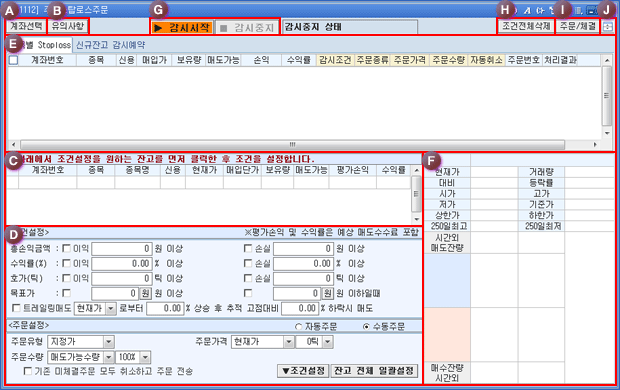Click the 평가손익 column header in balance list

point(353,170)
